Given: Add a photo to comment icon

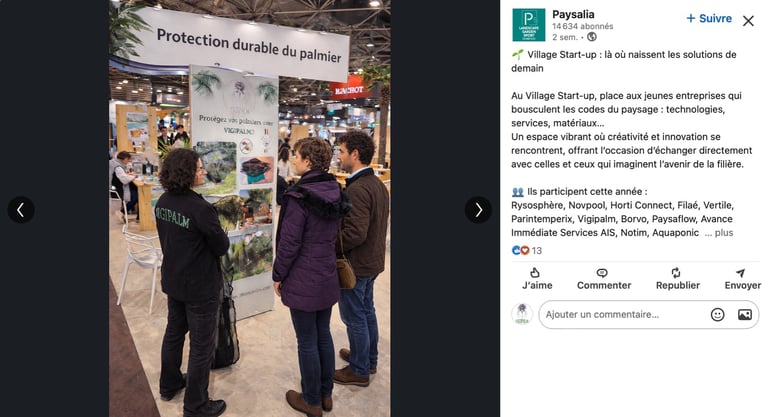Looking at the screenshot, I should coord(744,315).
